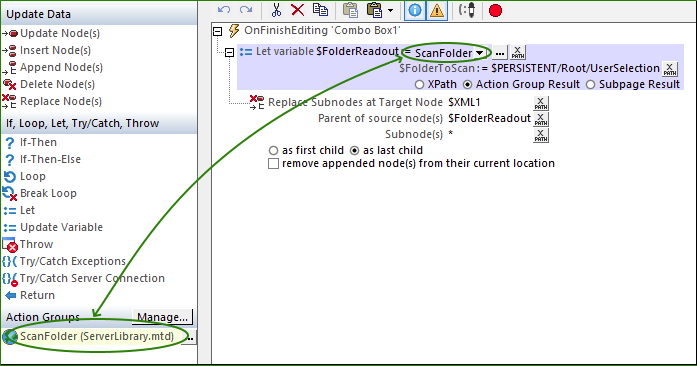This screenshot has height=366, width=697.
Task: Choose the If-Then action
Action: pyautogui.click(x=38, y=142)
